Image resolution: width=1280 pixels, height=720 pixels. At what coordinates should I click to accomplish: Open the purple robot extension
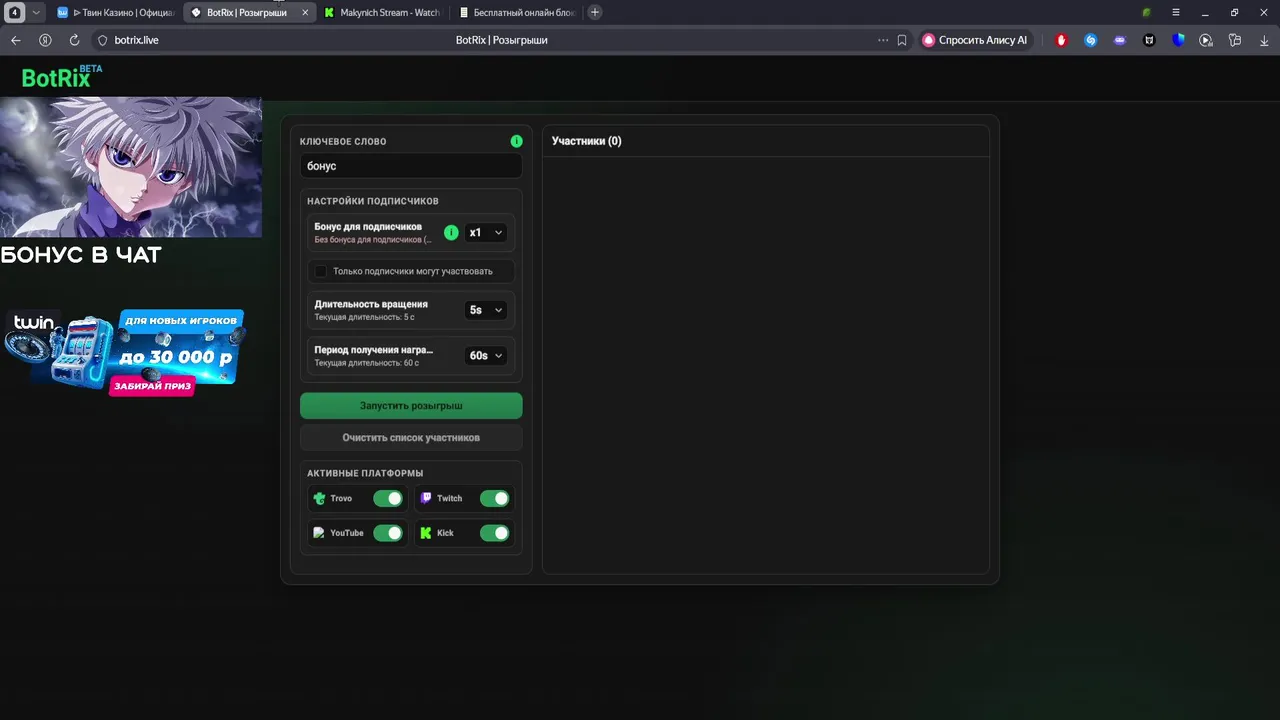coord(1120,40)
